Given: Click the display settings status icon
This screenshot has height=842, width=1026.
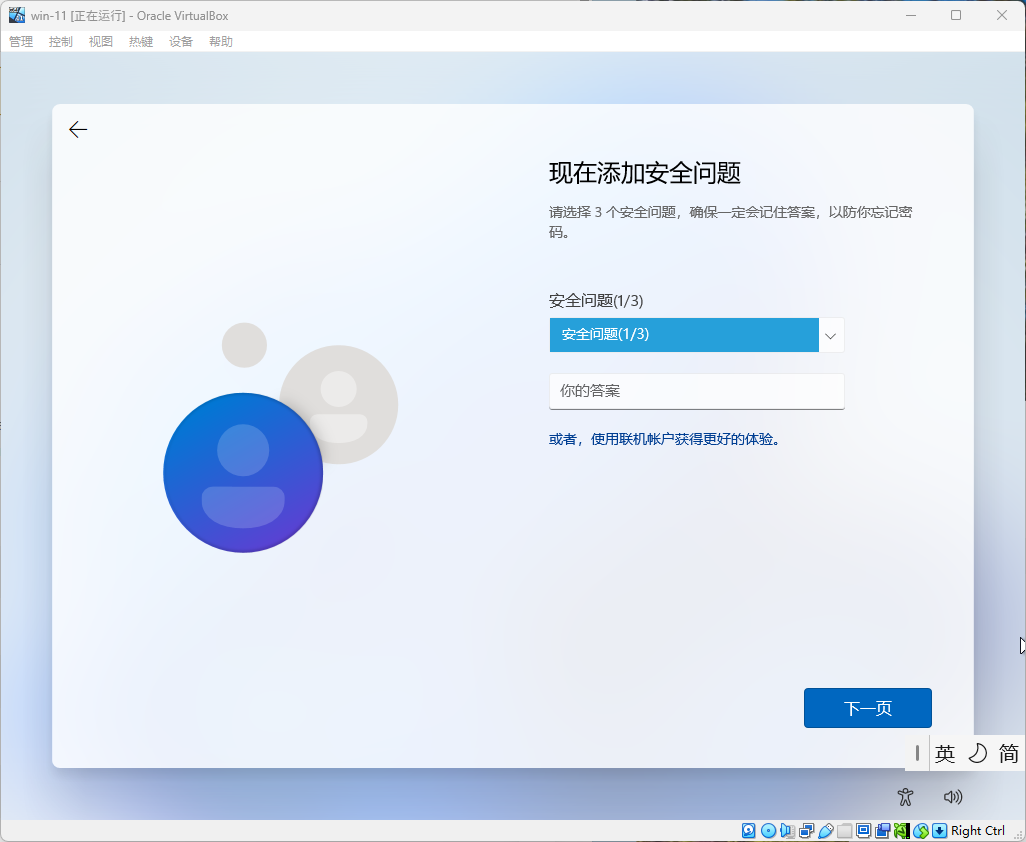Looking at the screenshot, I should click(x=864, y=831).
